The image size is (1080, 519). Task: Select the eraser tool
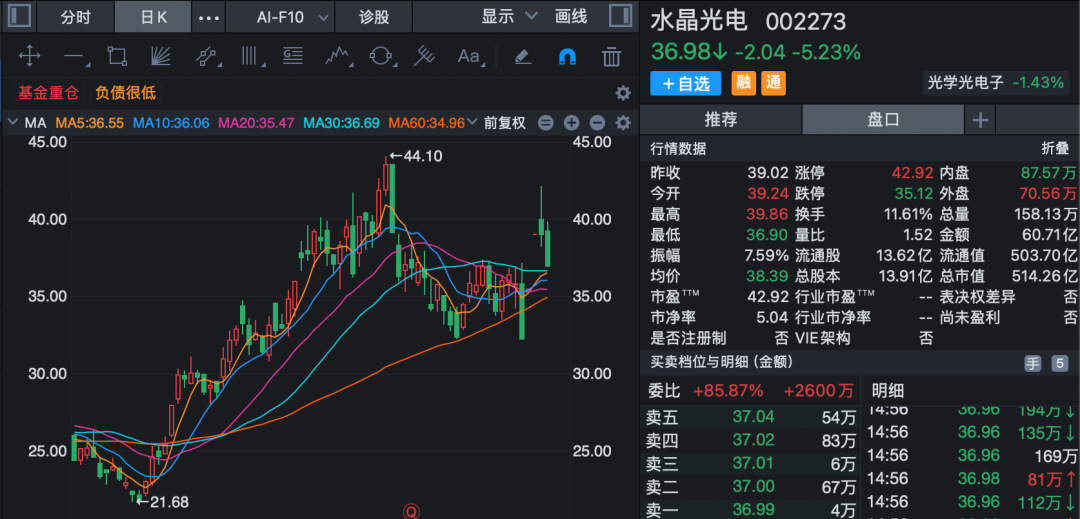pyautogui.click(x=523, y=56)
